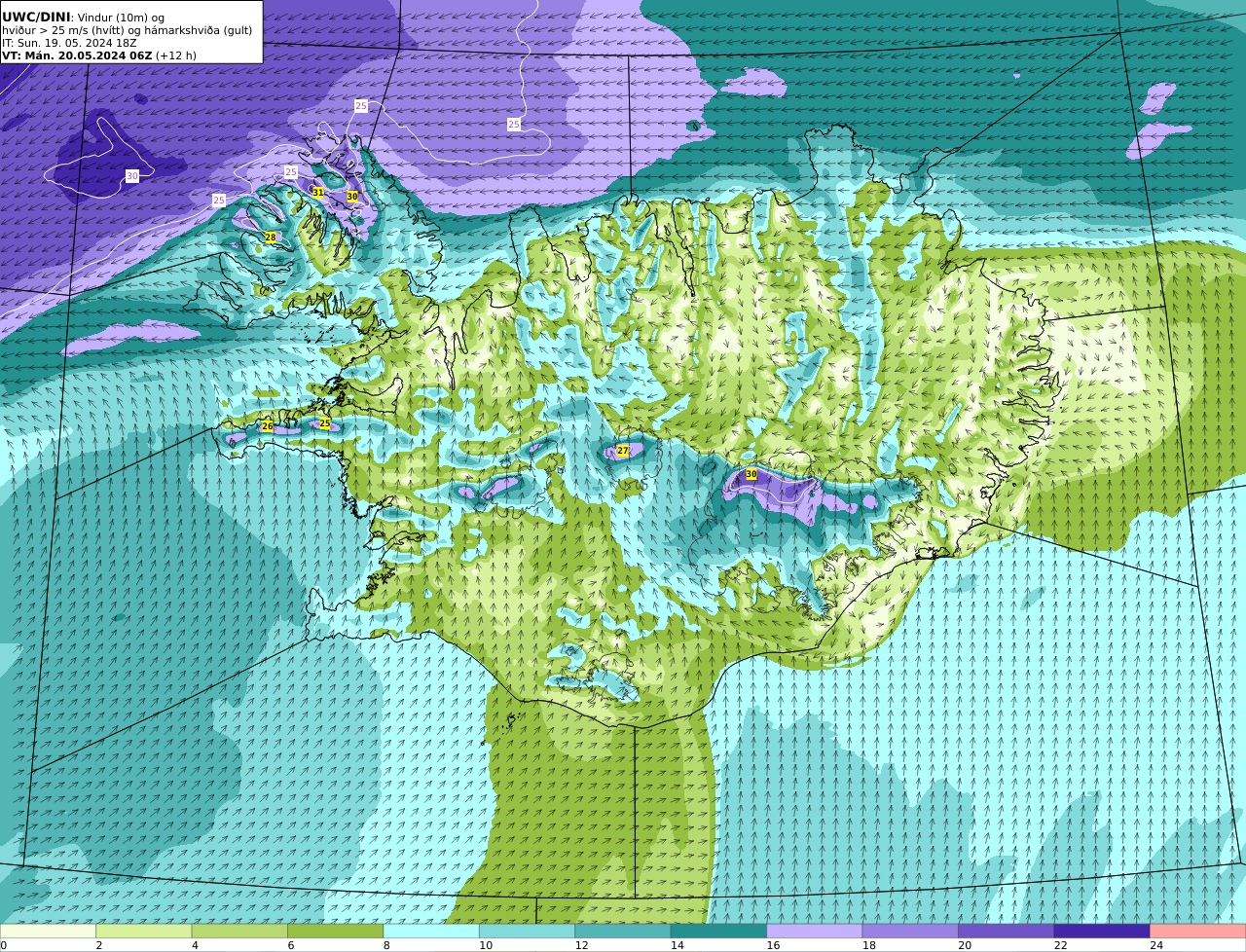This screenshot has width=1246, height=952.
Task: Click the legend tick value 8
Action: 386,945
